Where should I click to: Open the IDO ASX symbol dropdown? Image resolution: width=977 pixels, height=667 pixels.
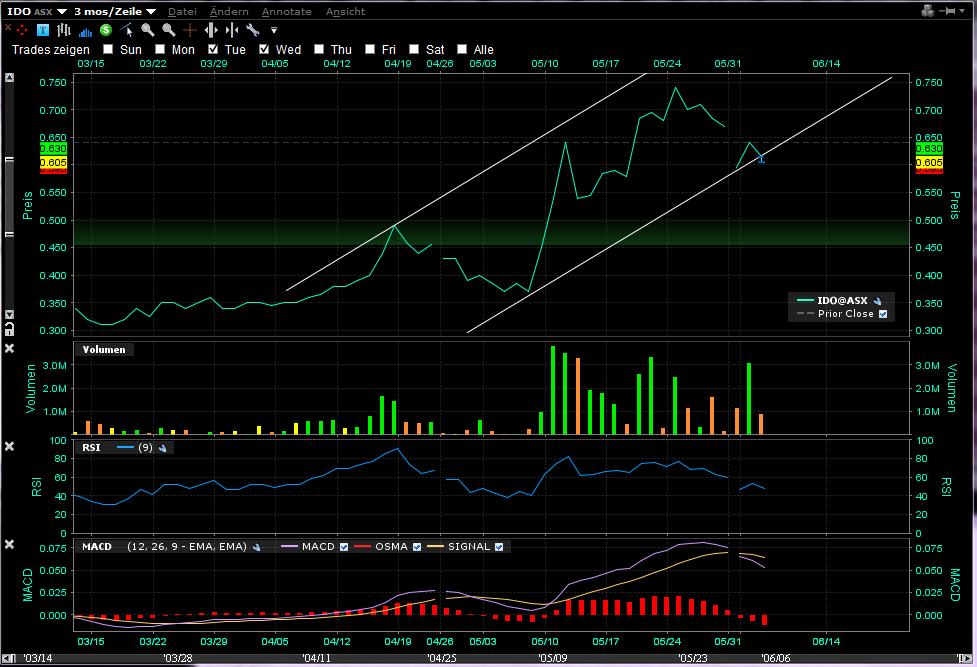62,11
